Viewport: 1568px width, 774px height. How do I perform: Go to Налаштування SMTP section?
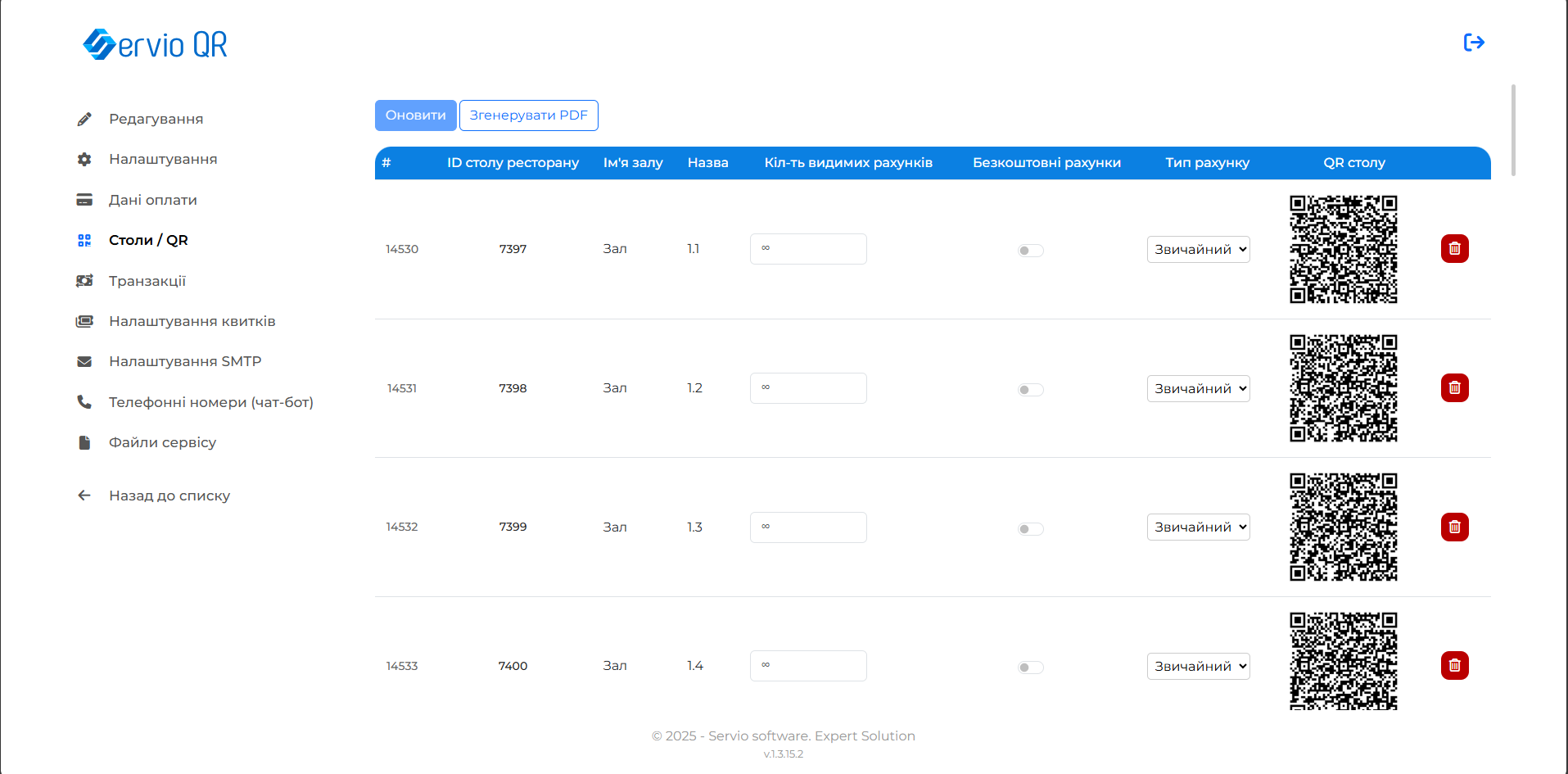point(185,361)
